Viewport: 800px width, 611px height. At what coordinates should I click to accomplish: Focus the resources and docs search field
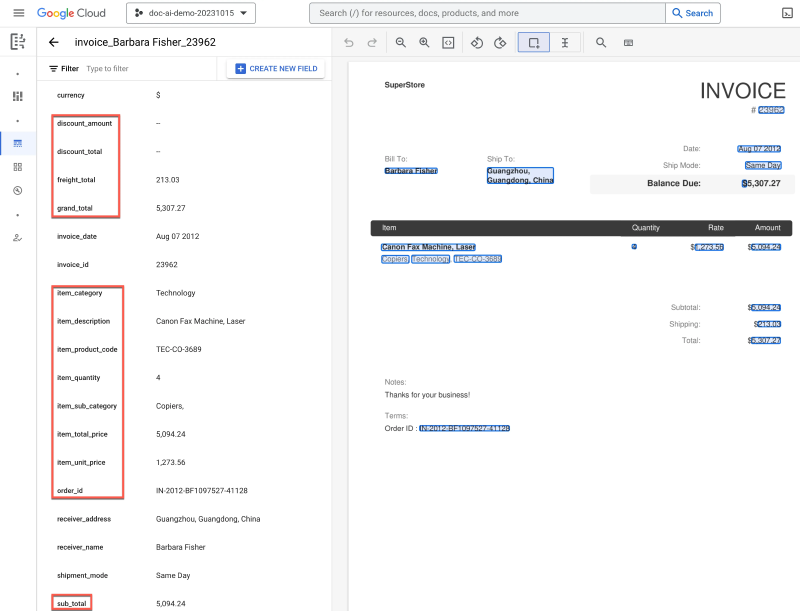[487, 13]
